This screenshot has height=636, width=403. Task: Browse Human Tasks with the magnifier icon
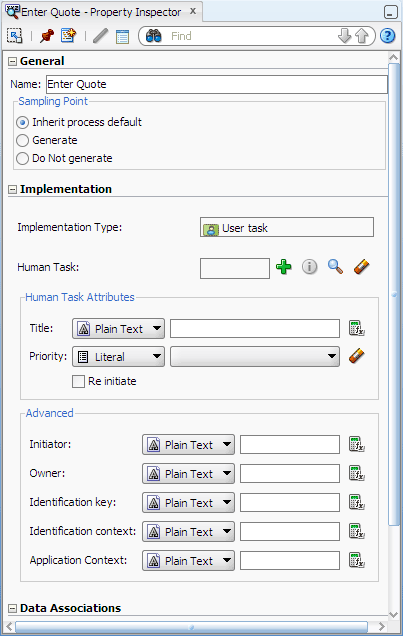pos(335,267)
